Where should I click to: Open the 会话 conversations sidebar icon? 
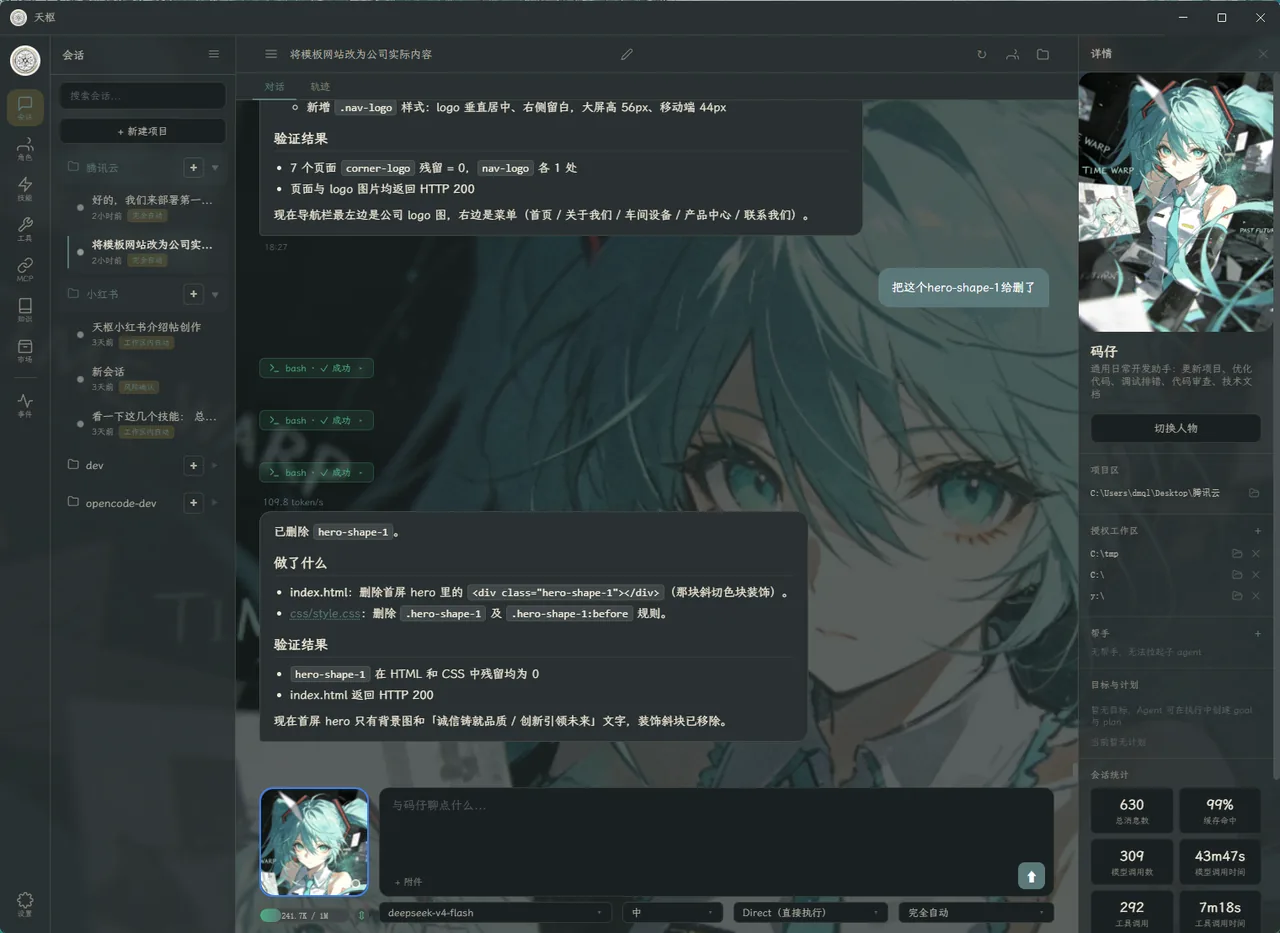click(25, 108)
